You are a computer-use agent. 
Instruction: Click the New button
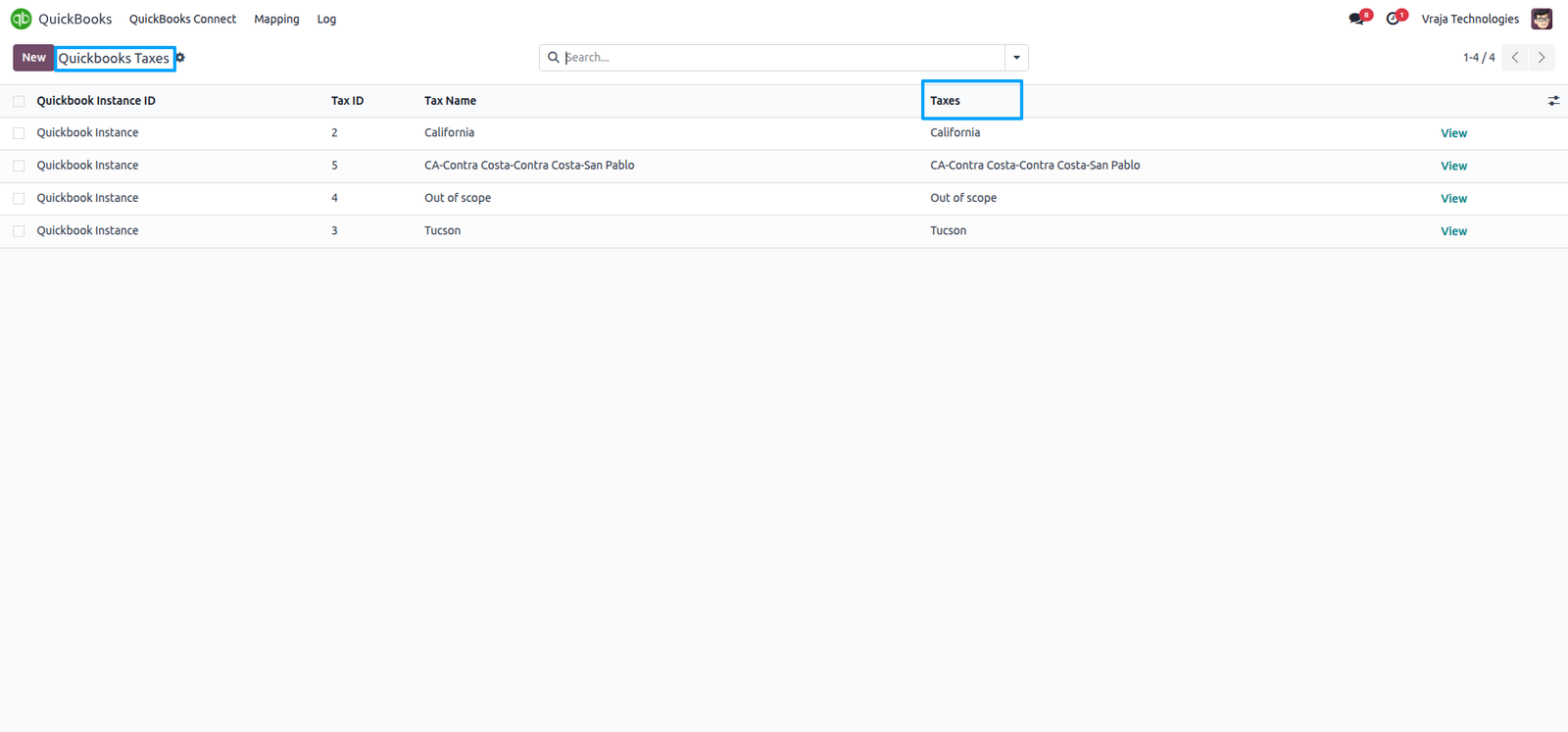33,58
